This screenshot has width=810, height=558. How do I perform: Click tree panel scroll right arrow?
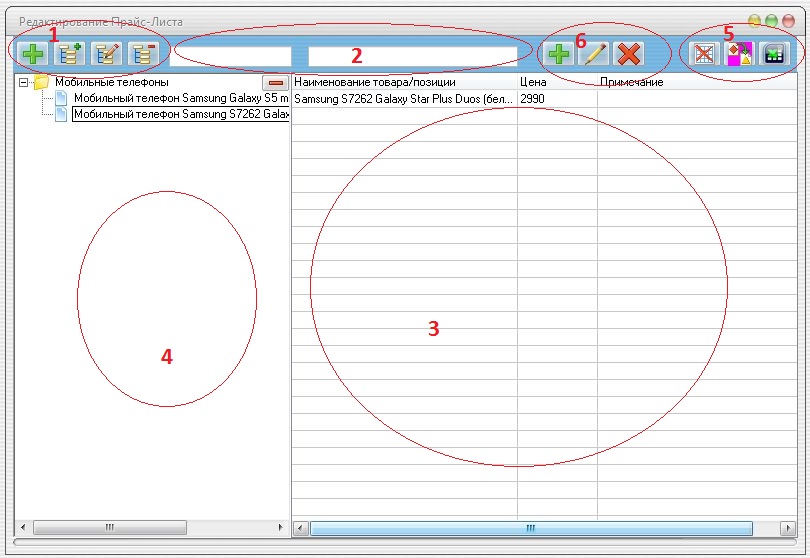(x=281, y=528)
